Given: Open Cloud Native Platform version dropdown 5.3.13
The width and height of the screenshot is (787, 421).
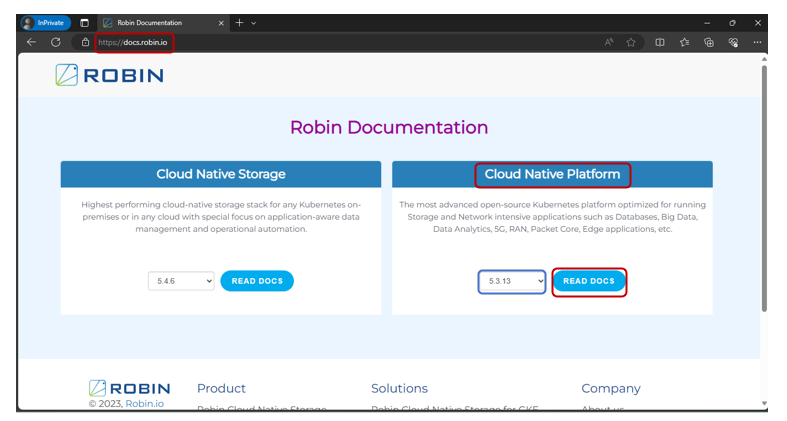Looking at the screenshot, I should point(512,281).
